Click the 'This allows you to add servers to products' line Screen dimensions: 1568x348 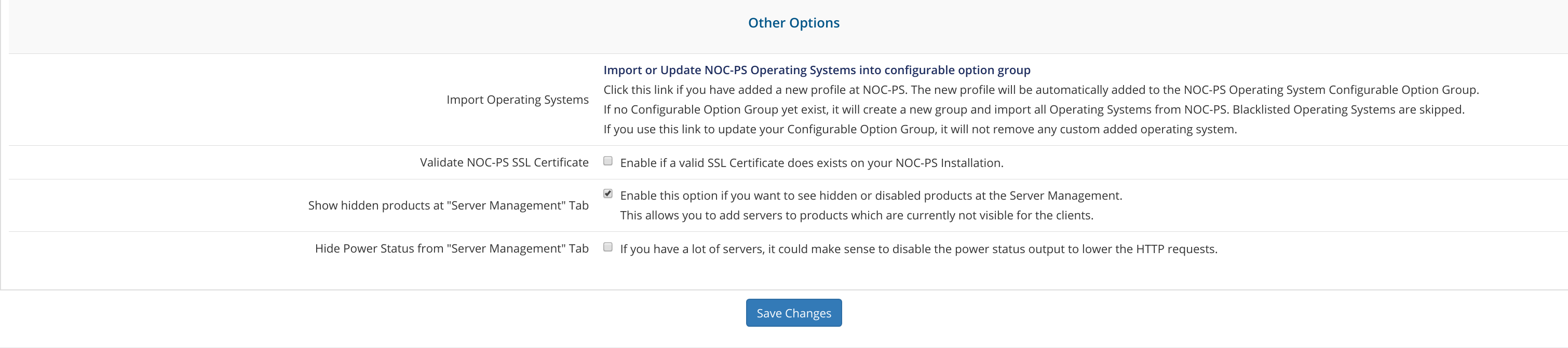[857, 215]
